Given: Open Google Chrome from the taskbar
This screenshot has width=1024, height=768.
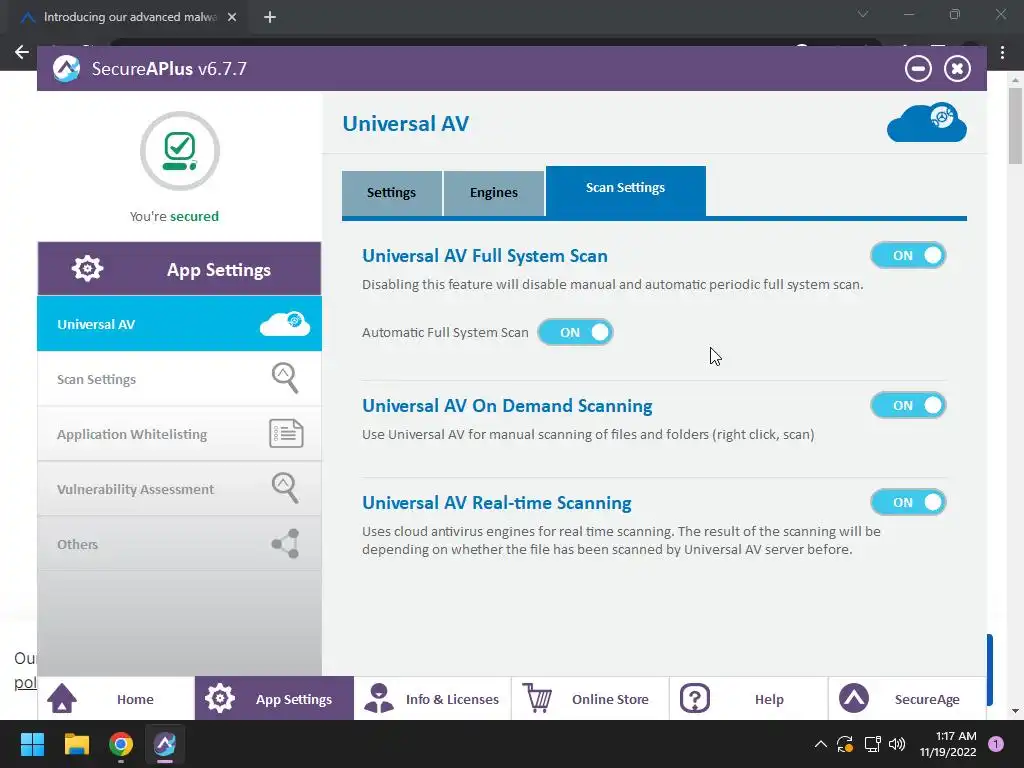Looking at the screenshot, I should [x=121, y=744].
